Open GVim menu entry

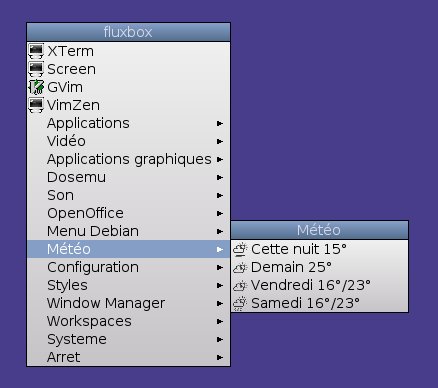click(x=128, y=87)
